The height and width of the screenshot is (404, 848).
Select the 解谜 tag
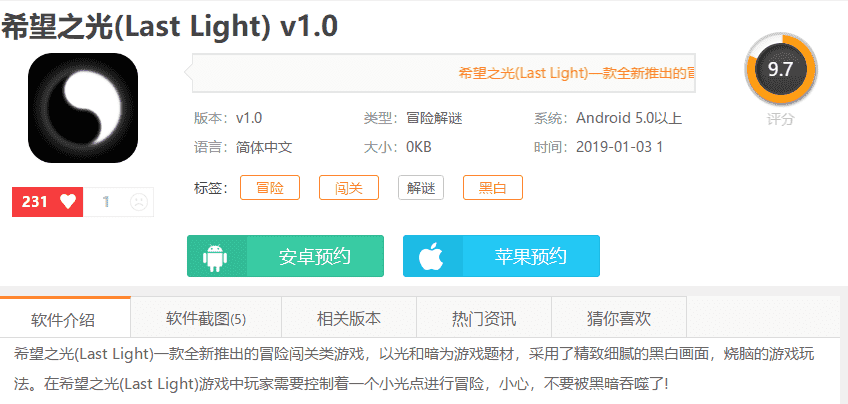[x=421, y=187]
